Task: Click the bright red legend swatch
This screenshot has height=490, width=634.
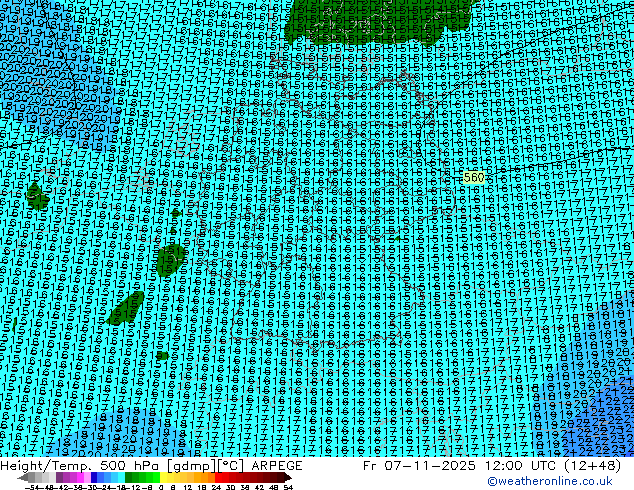Action: coord(218,478)
